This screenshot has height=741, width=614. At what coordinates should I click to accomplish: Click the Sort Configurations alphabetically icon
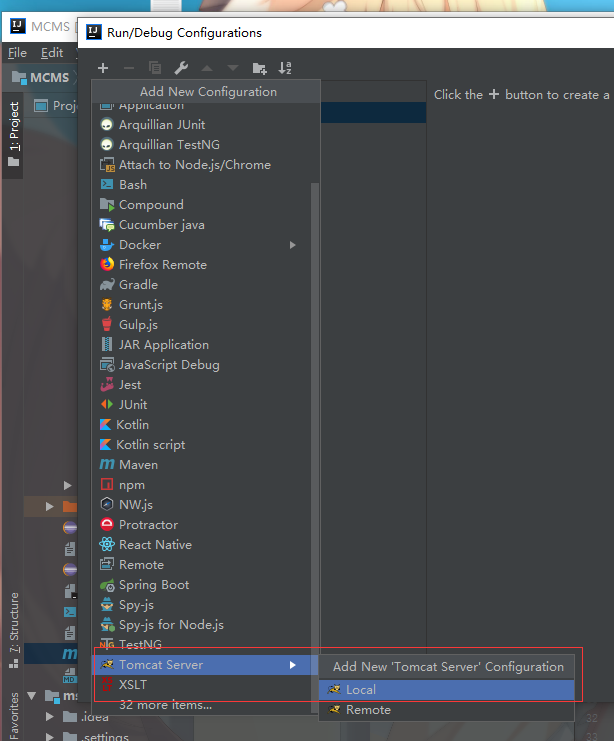pos(285,68)
